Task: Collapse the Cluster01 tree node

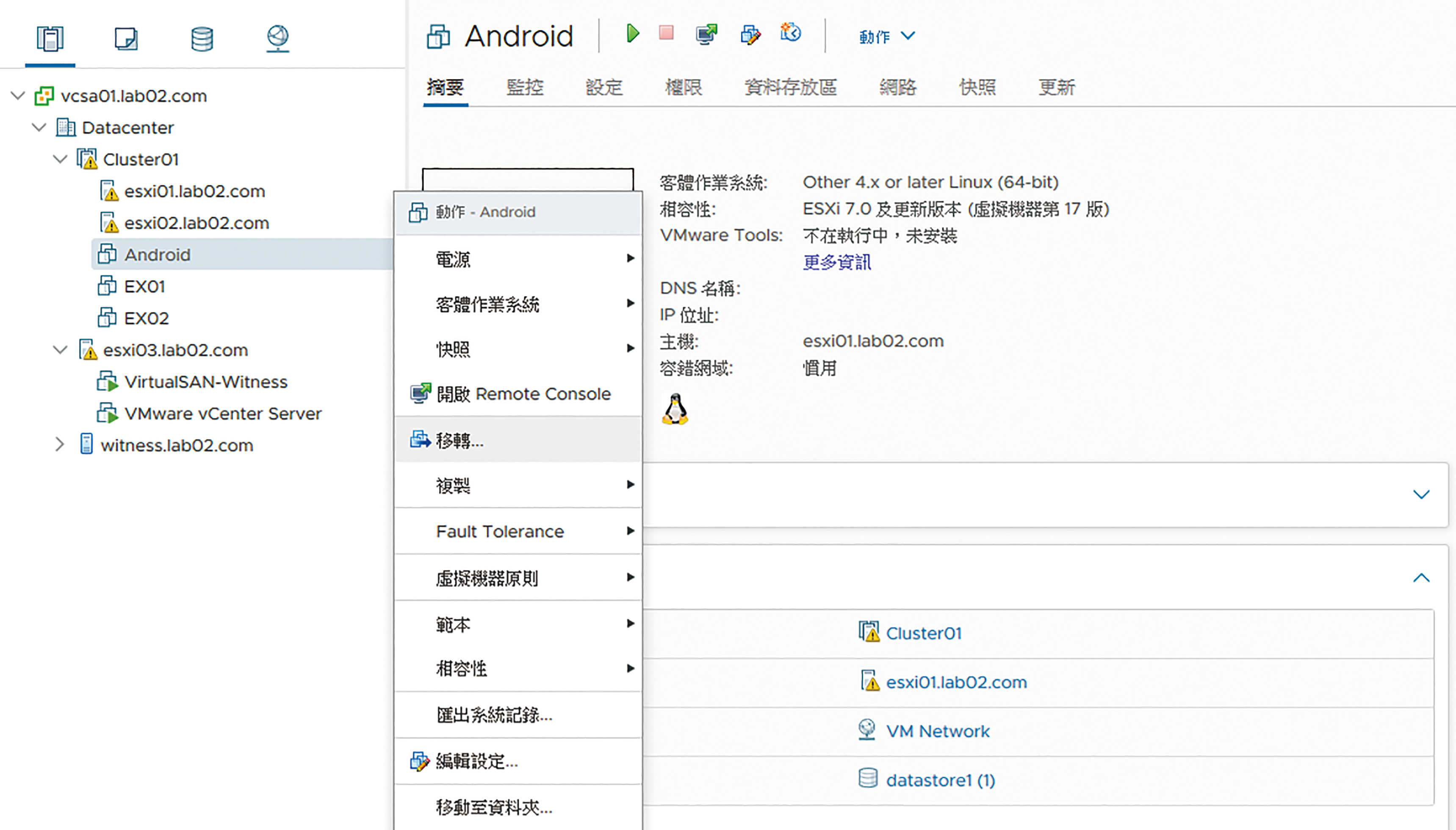Action: pyautogui.click(x=61, y=159)
